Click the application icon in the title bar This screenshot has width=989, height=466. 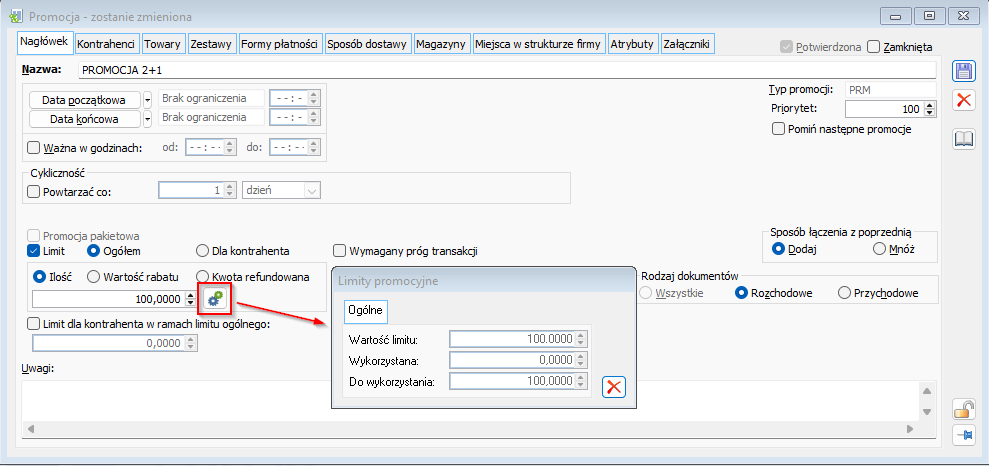click(18, 16)
